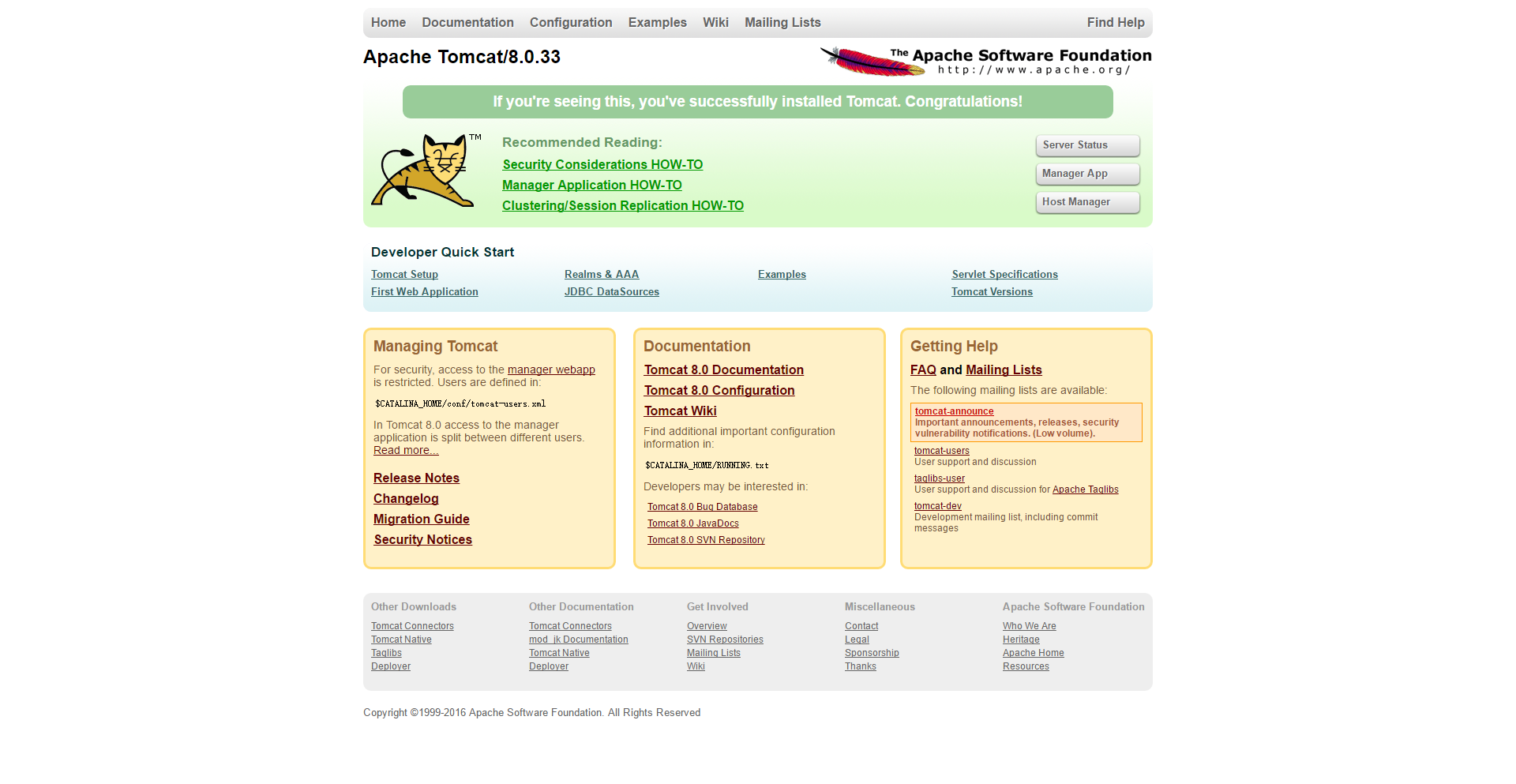
Task: Click the Read more... link
Action: pos(406,450)
